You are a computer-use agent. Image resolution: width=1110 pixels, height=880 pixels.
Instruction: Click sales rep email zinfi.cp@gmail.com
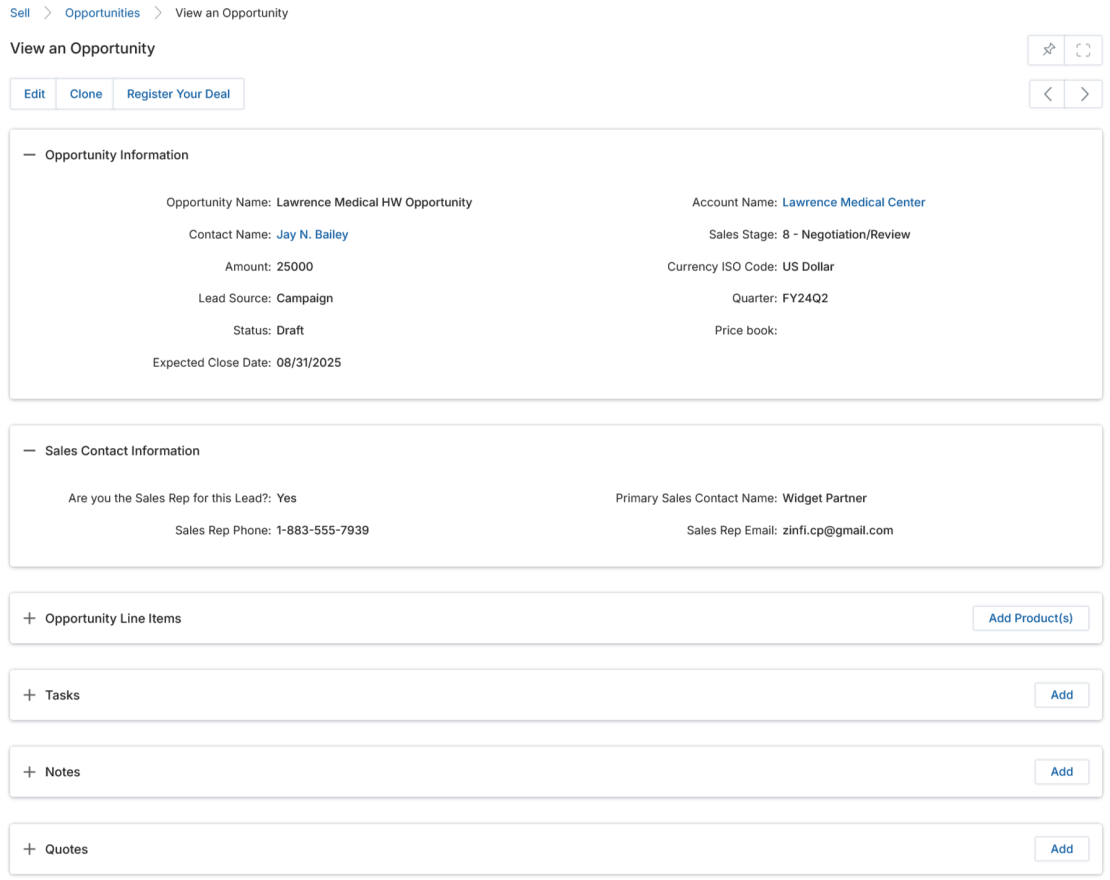point(837,530)
